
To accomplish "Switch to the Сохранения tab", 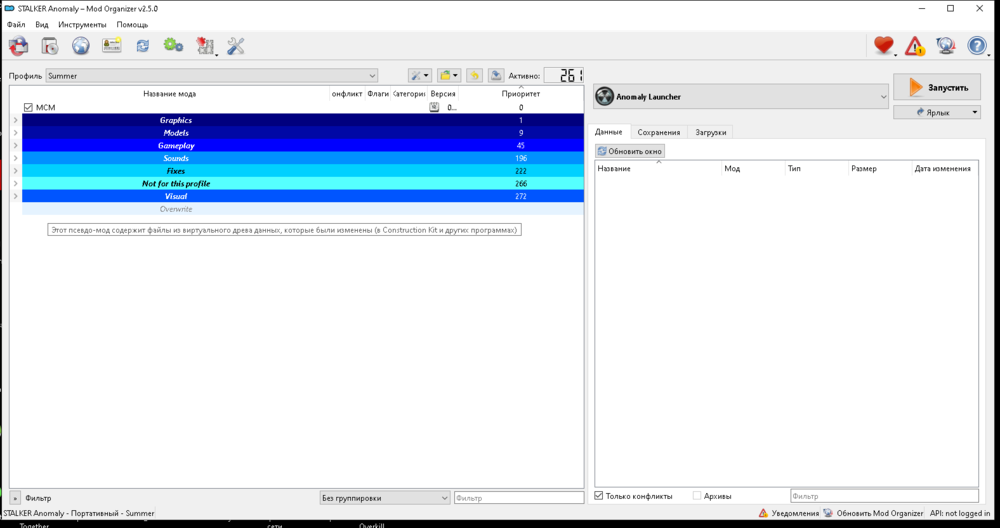I will tap(659, 133).
